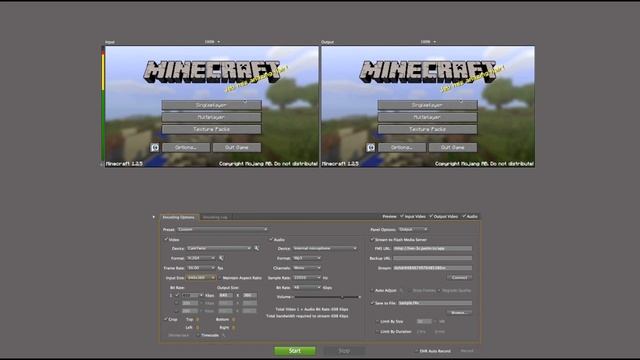Screen dimensions: 640x360
Task: Toggle Input Video preview checkbox
Action: click(x=402, y=216)
